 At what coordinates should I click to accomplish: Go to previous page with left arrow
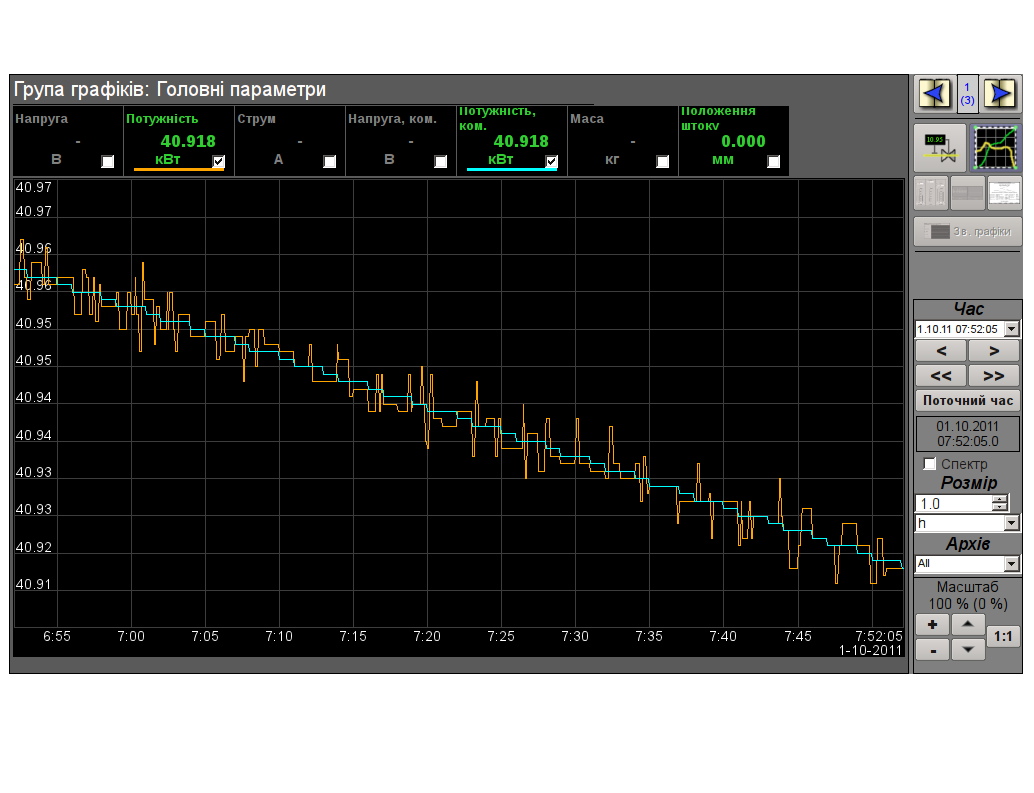[934, 93]
